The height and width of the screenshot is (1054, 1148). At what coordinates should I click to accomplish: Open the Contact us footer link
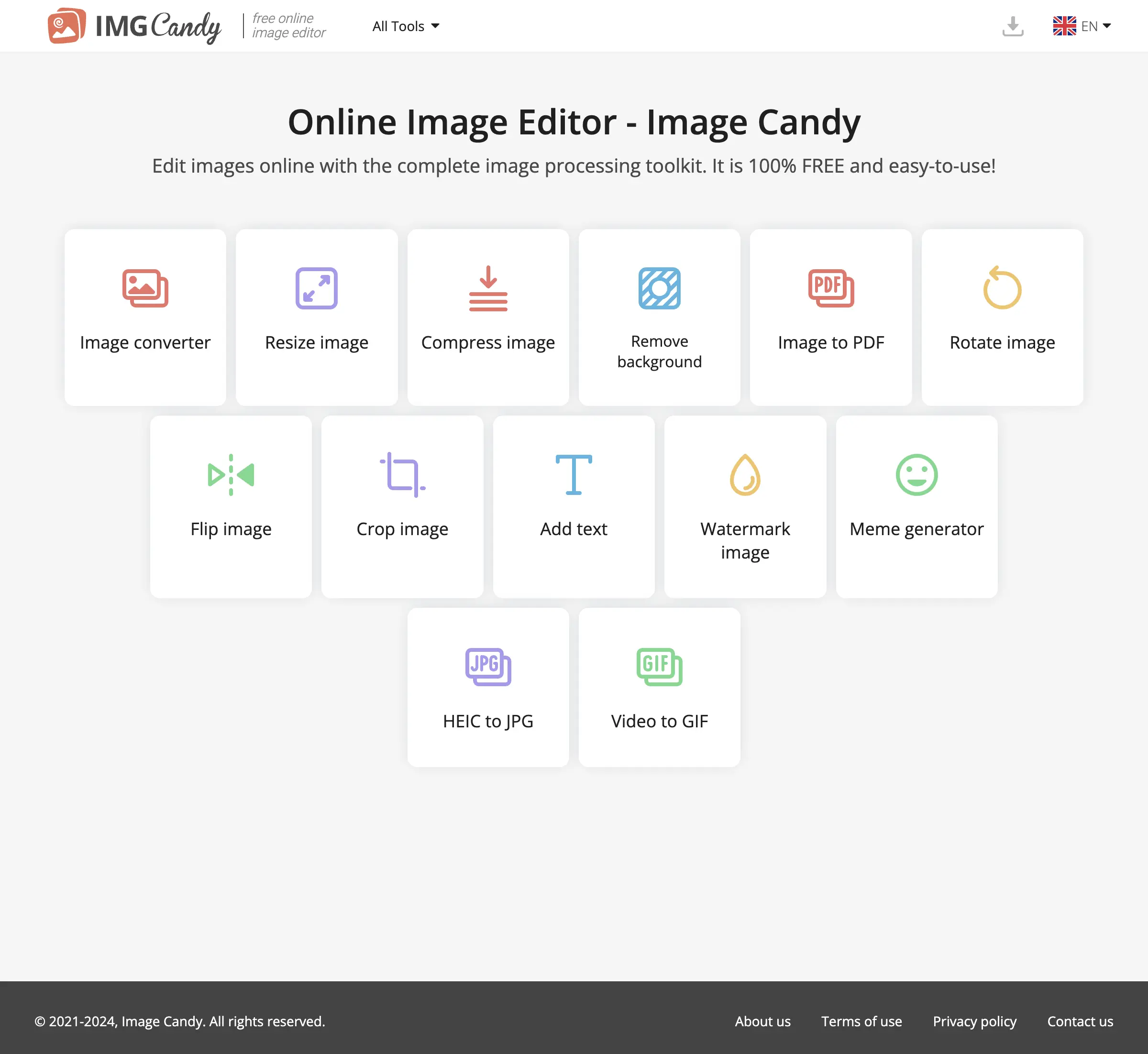tap(1080, 1021)
